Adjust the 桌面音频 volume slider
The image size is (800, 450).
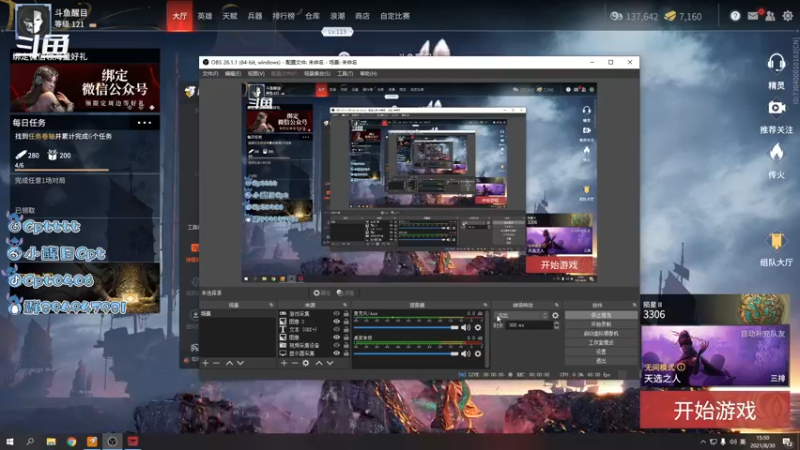click(407, 354)
